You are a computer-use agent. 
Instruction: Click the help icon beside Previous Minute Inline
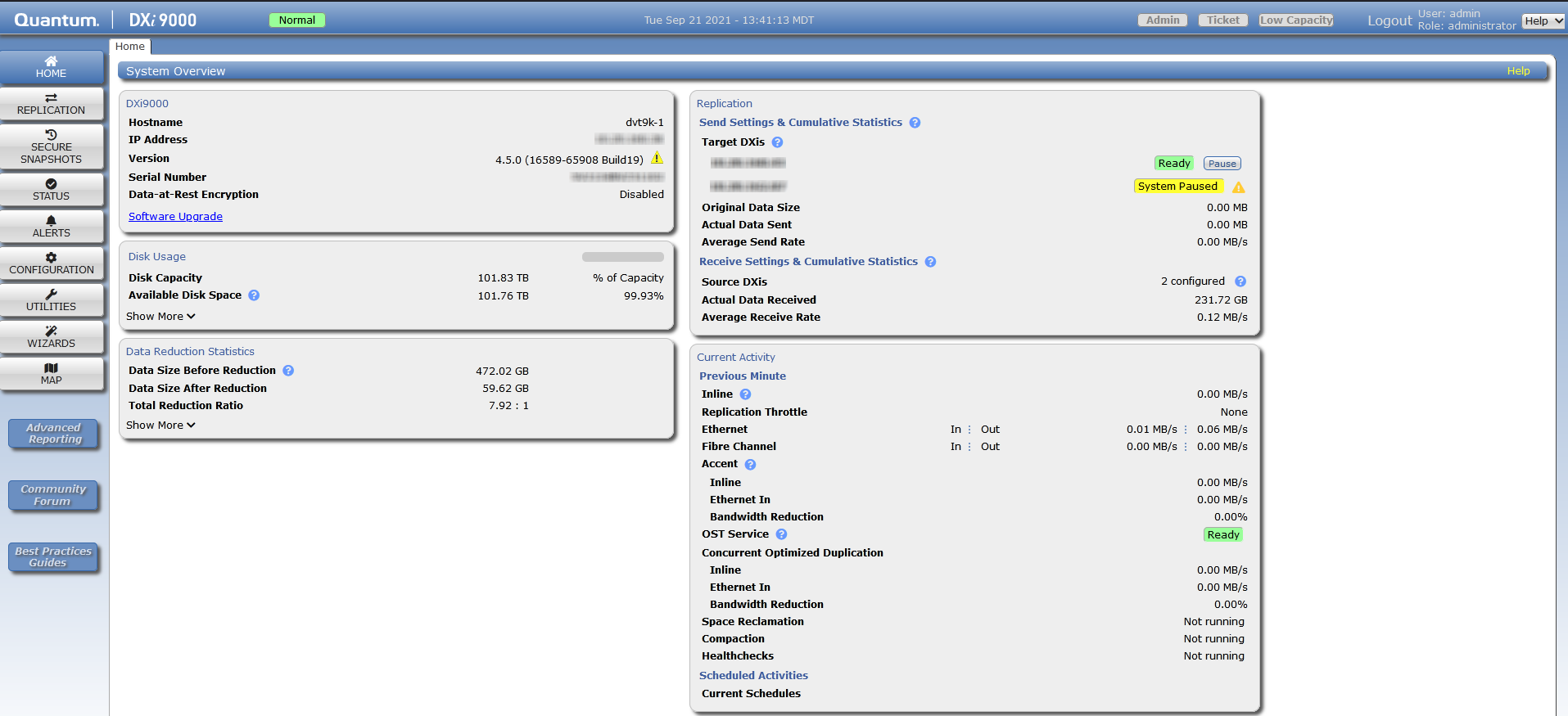(x=745, y=394)
